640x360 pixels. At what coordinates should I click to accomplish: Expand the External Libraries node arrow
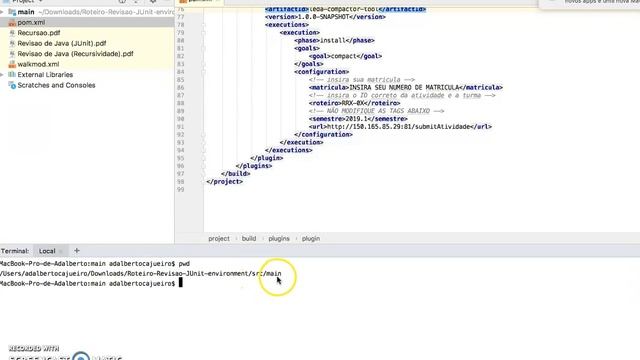[2, 75]
